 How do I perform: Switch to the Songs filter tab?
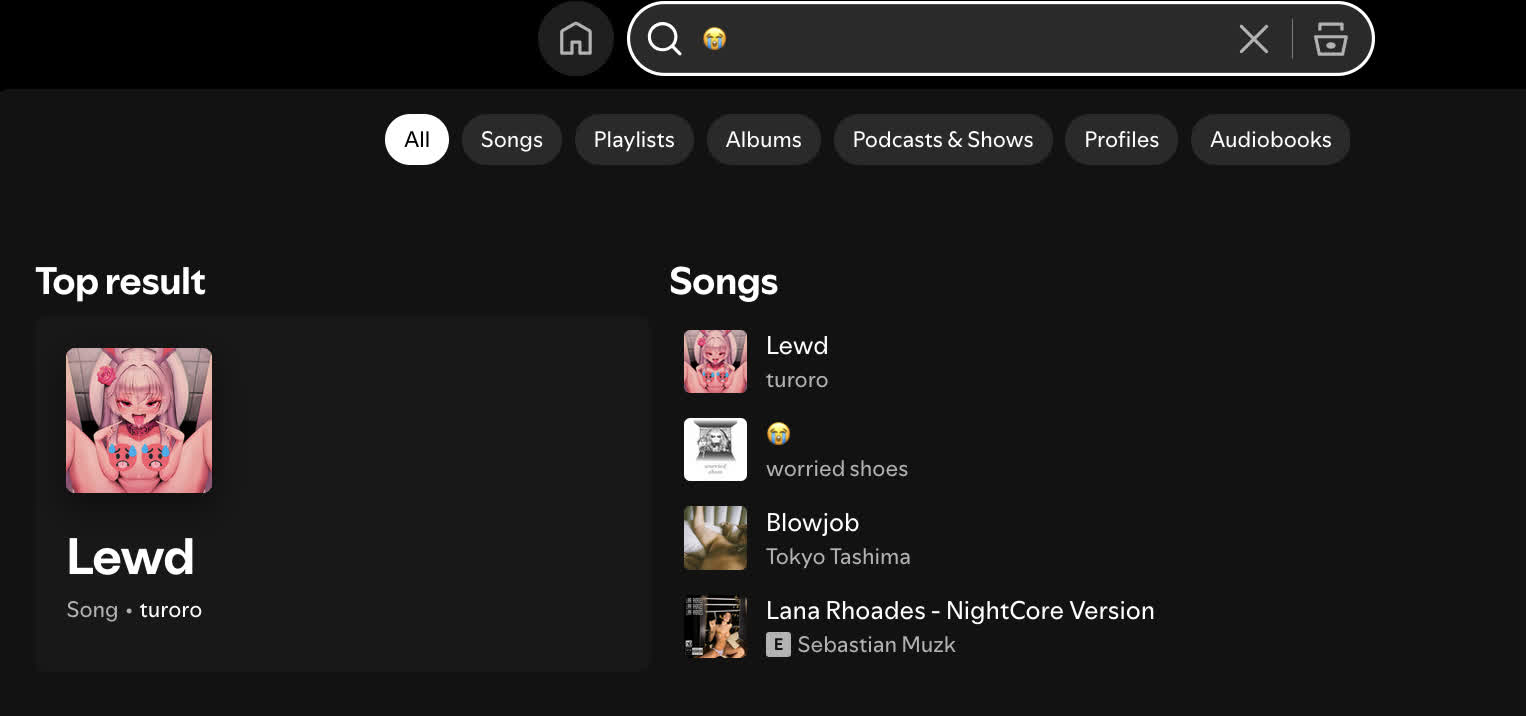[511, 139]
